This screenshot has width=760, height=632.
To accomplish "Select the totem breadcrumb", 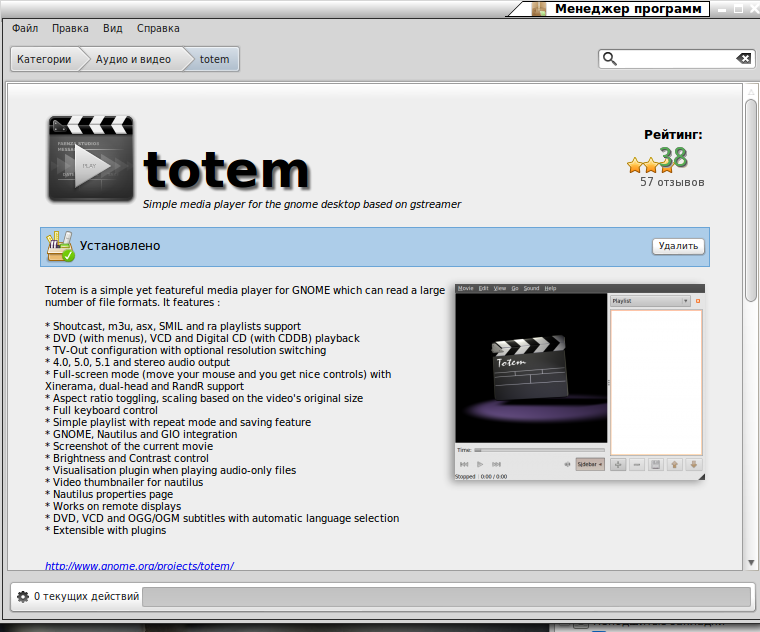I will click(x=214, y=59).
